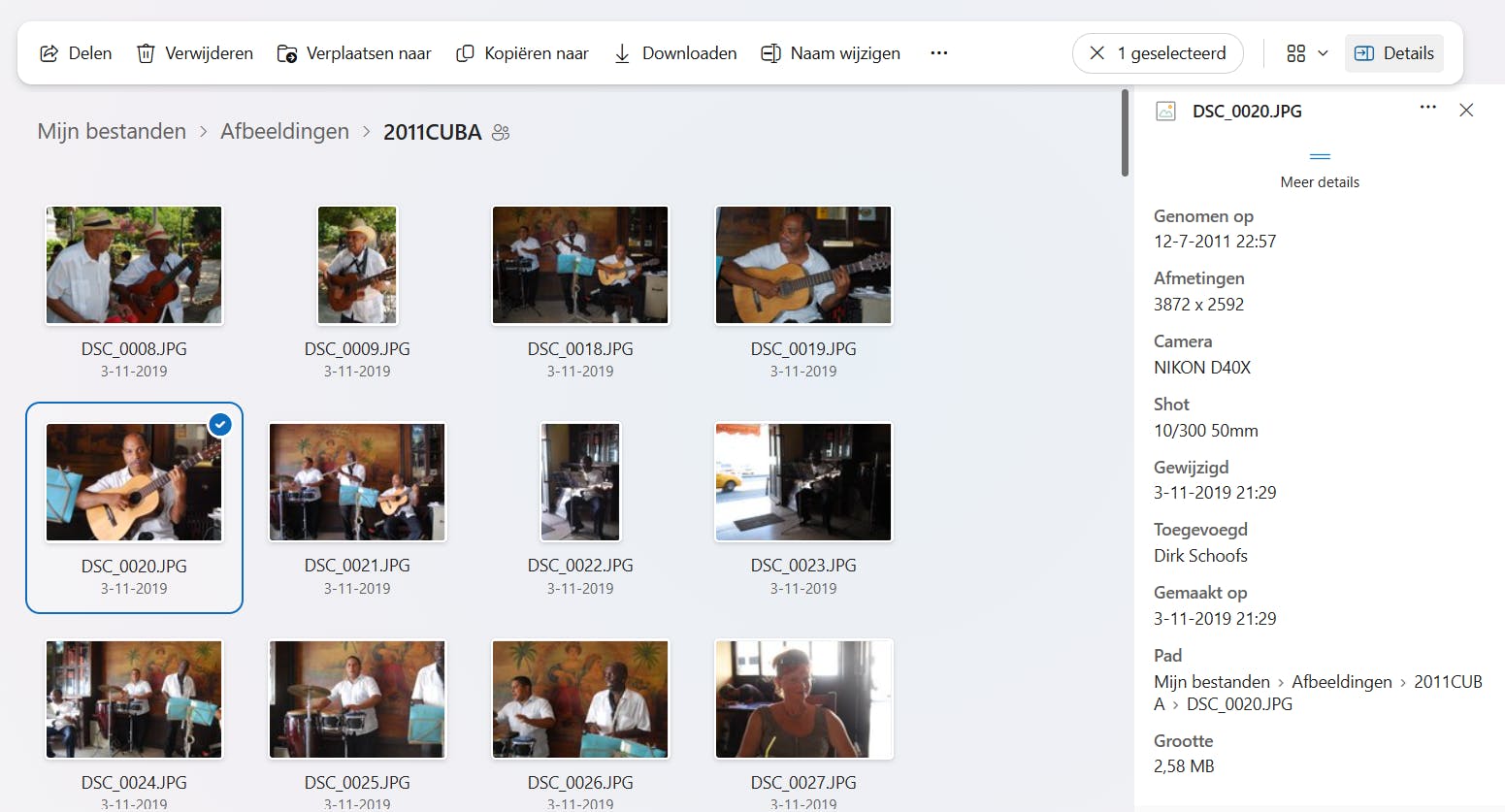Uncheck the DSC_0020.JPG selection checkmark

pos(220,424)
